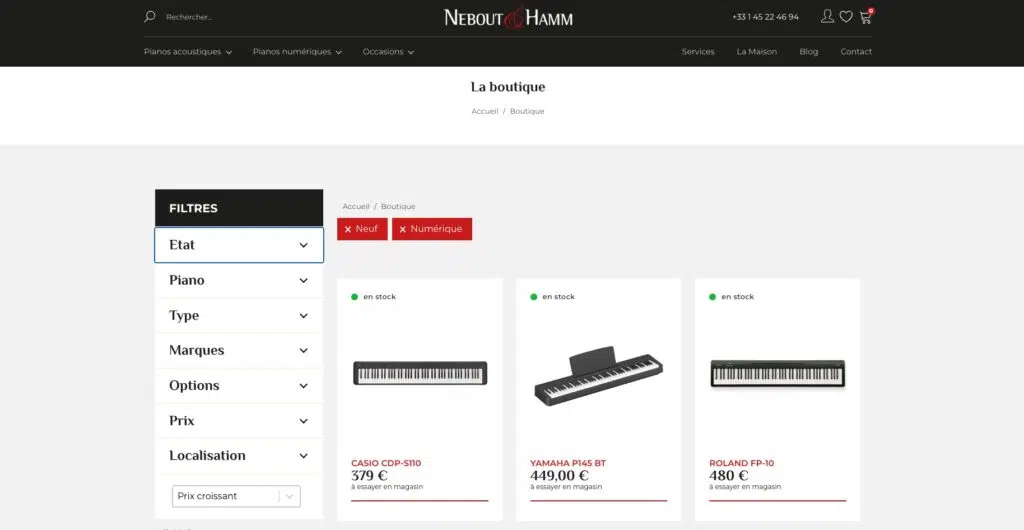Click en stock label on Roland card
1024x530 pixels.
coord(737,297)
